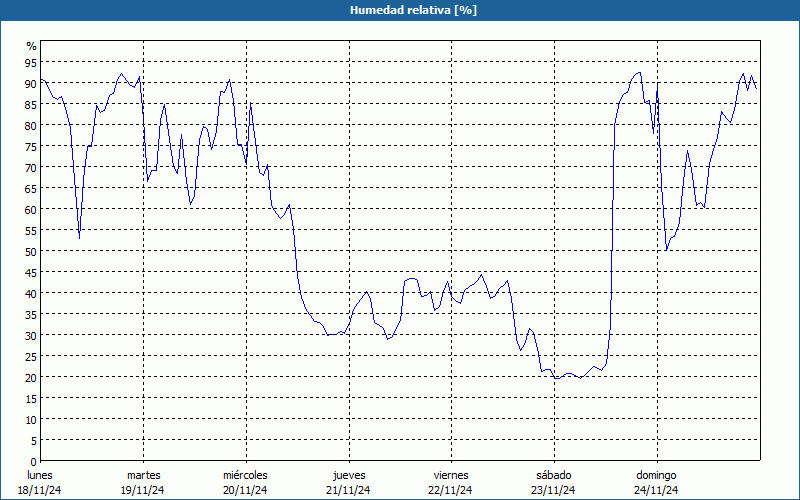Select the 80 y-axis label
Screen dimensions: 800x500
[32, 125]
